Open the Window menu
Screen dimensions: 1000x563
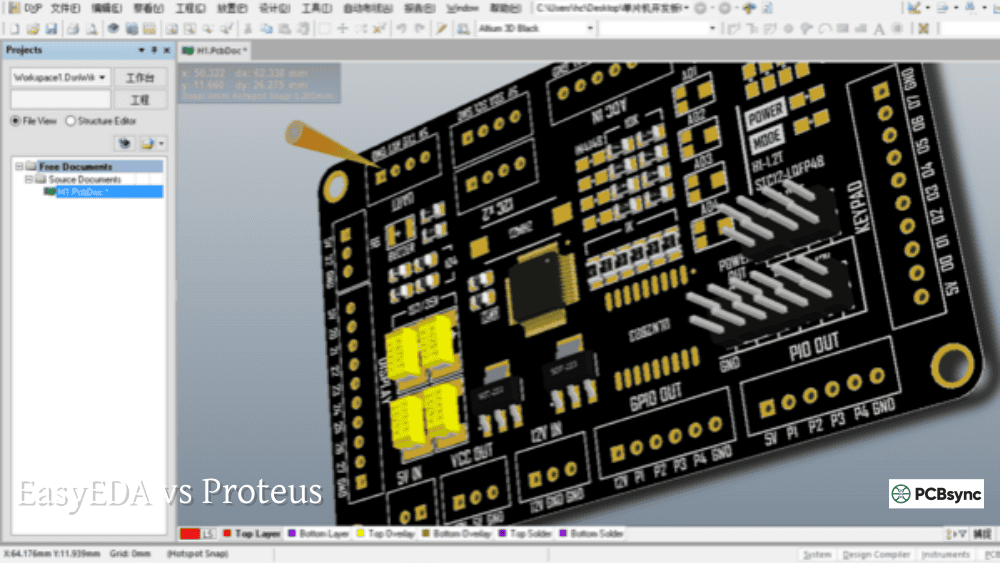tap(463, 8)
